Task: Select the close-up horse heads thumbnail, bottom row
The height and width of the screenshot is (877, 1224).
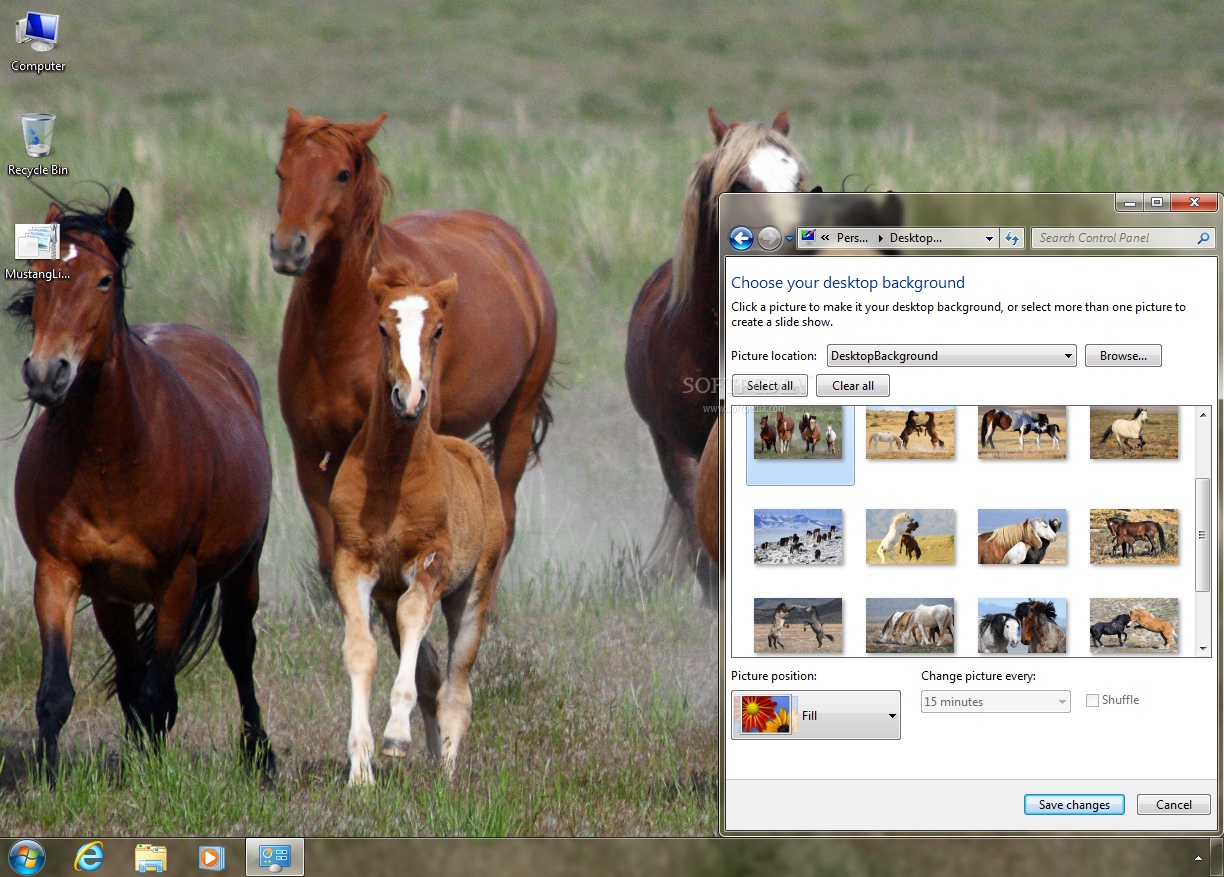Action: tap(1022, 625)
